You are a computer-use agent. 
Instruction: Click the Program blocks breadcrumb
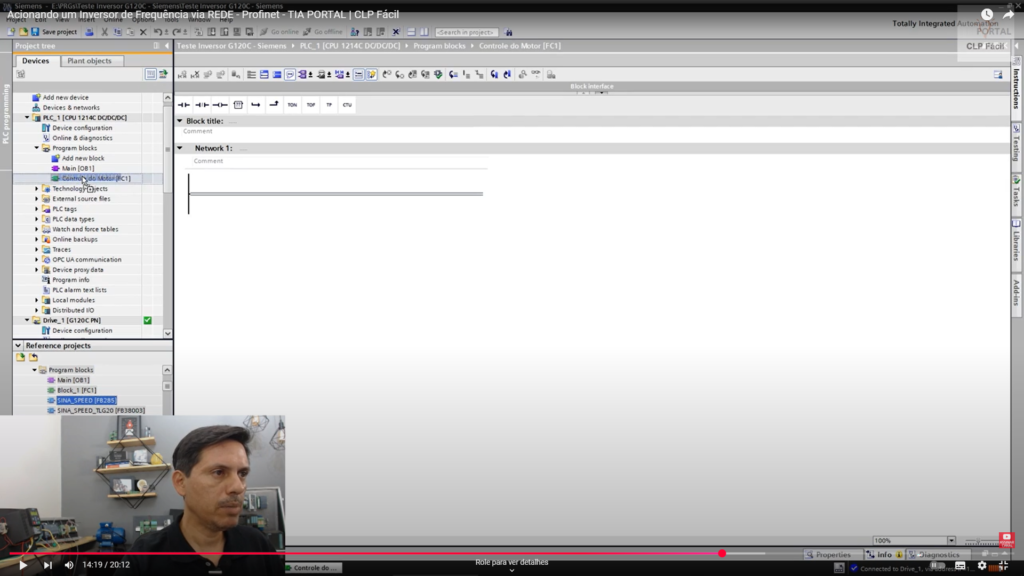(440, 46)
